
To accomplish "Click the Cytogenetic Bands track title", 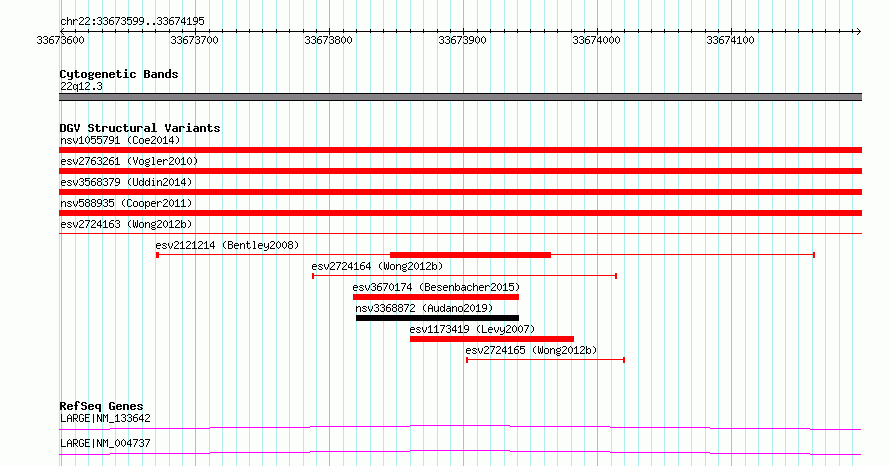I will click(119, 74).
